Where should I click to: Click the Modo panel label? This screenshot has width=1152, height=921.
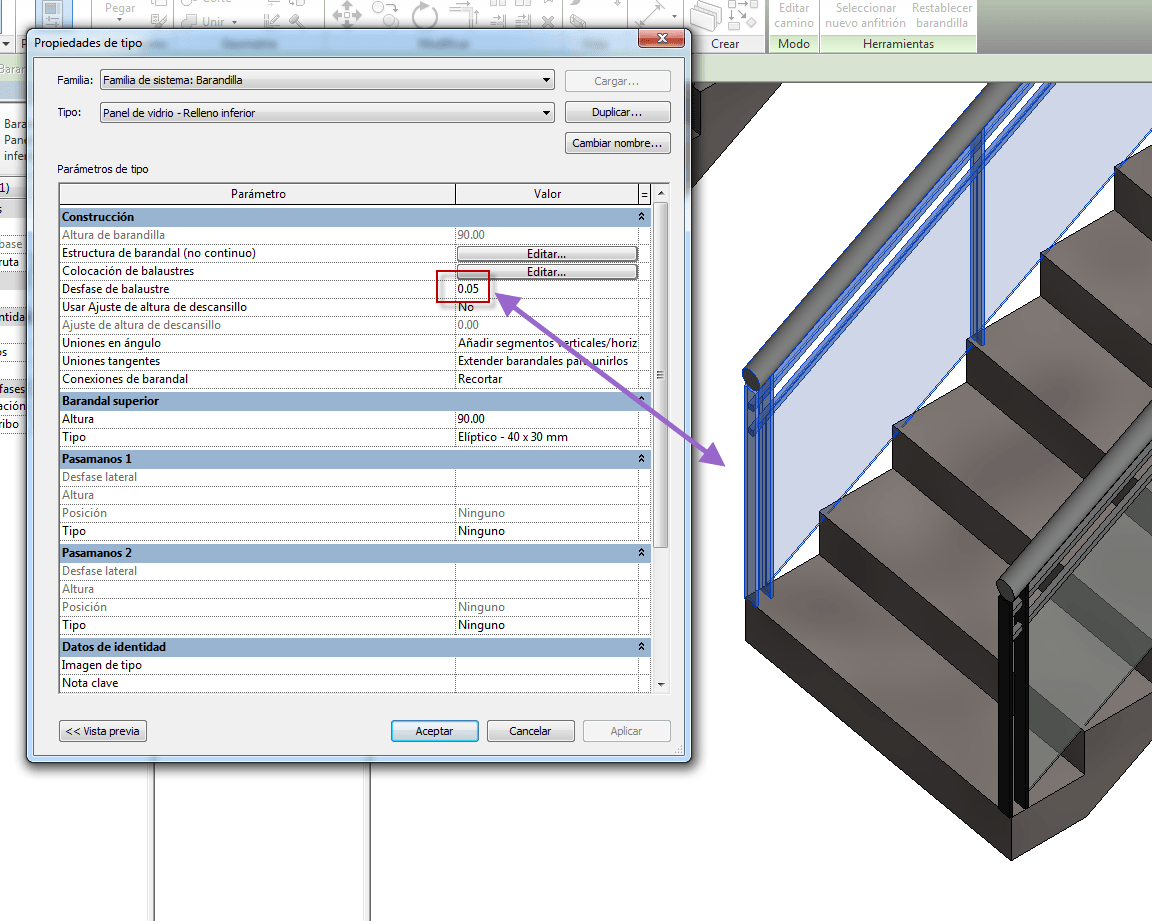(793, 44)
